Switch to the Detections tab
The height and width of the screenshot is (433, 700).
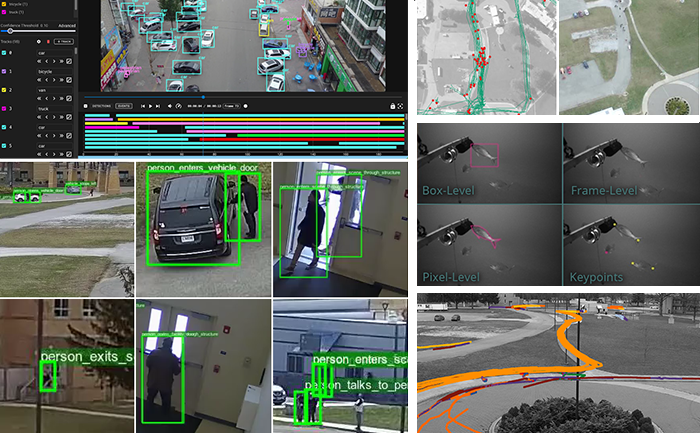pos(101,106)
